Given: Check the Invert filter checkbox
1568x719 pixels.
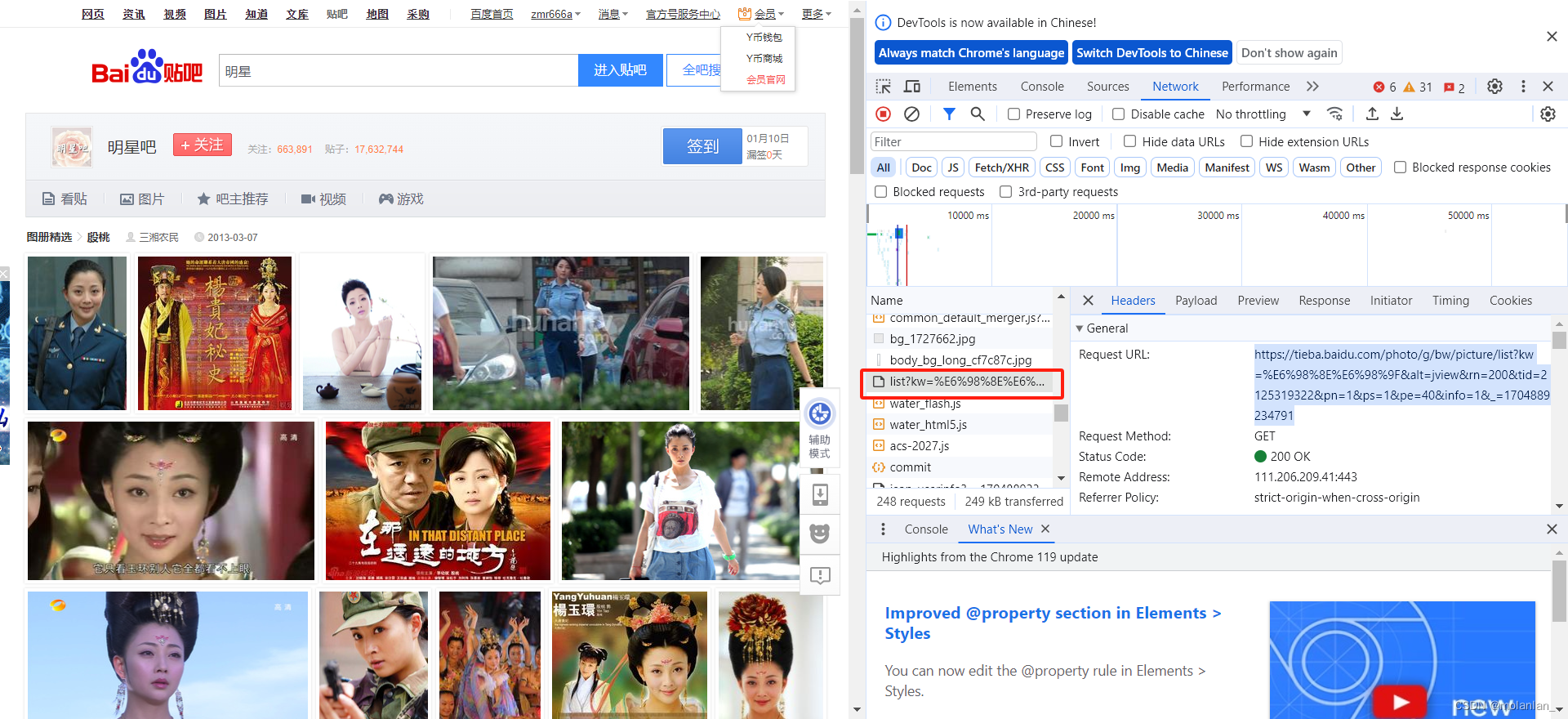Looking at the screenshot, I should (x=1056, y=141).
